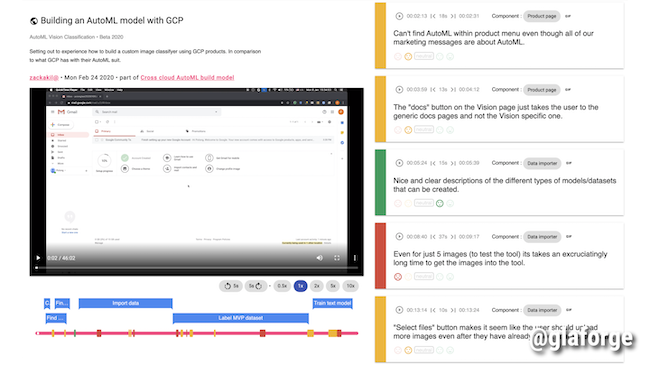
Task: Select the Label MVP dataset timeline segment
Action: [241, 318]
